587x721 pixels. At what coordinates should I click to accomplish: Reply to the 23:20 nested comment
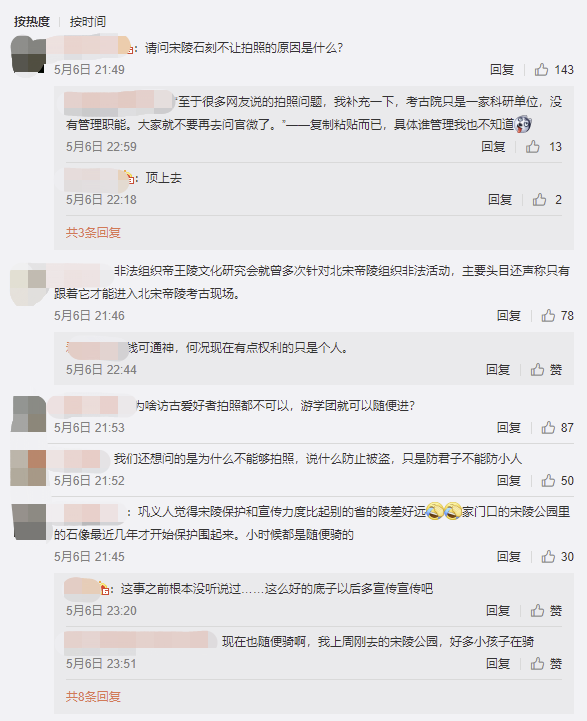pos(498,611)
